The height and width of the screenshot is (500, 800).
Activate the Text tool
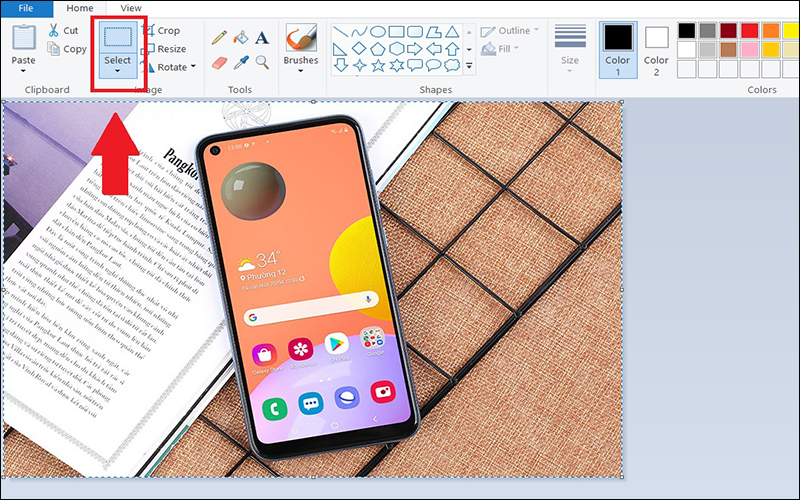[262, 38]
